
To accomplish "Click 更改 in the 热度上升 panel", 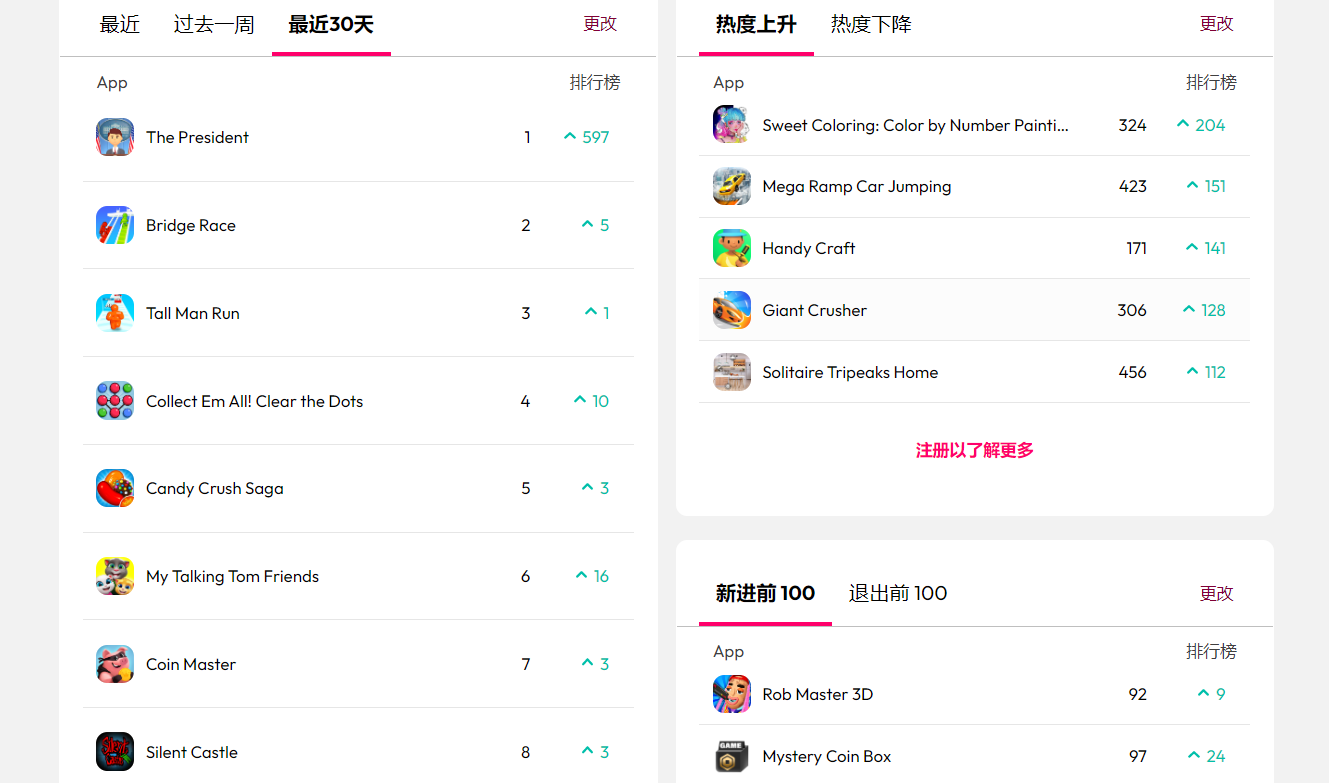I will point(1216,24).
